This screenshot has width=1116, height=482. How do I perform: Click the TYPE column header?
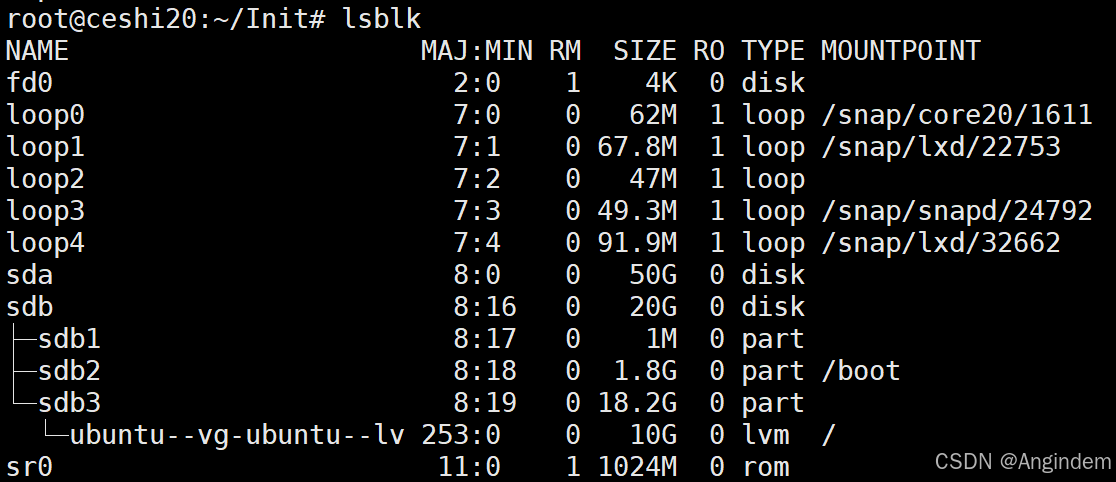(x=773, y=51)
